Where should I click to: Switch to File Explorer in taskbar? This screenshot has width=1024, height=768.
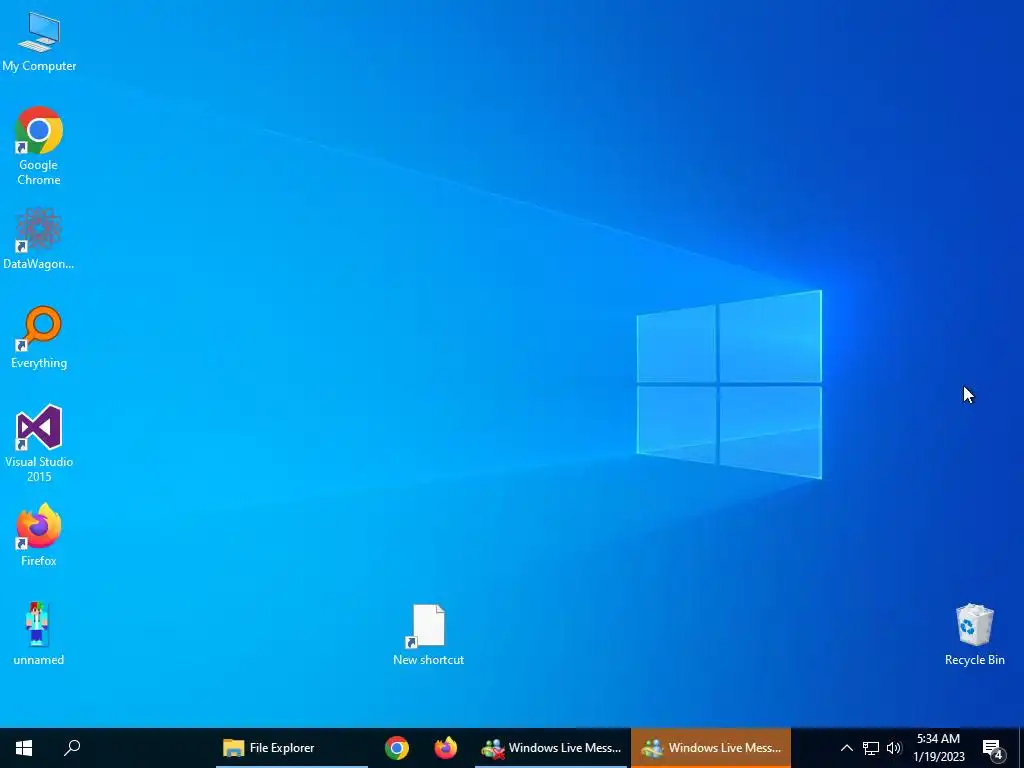click(x=291, y=748)
